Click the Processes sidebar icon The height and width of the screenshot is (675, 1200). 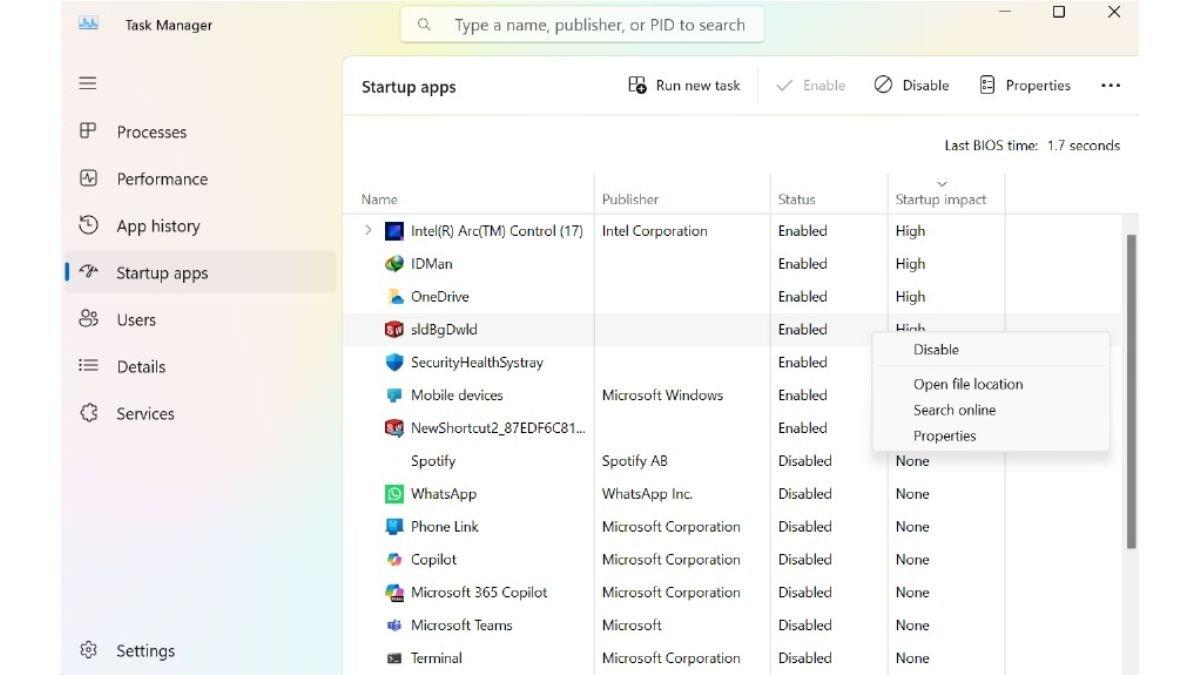coord(88,131)
